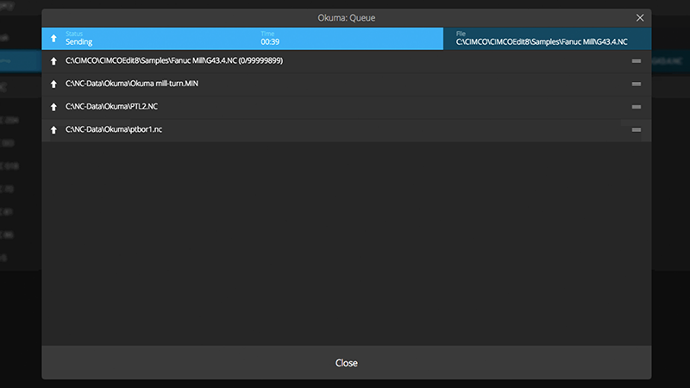
Task: Remove Okuma mill-turn.MIN using its minus icon
Action: pos(636,84)
